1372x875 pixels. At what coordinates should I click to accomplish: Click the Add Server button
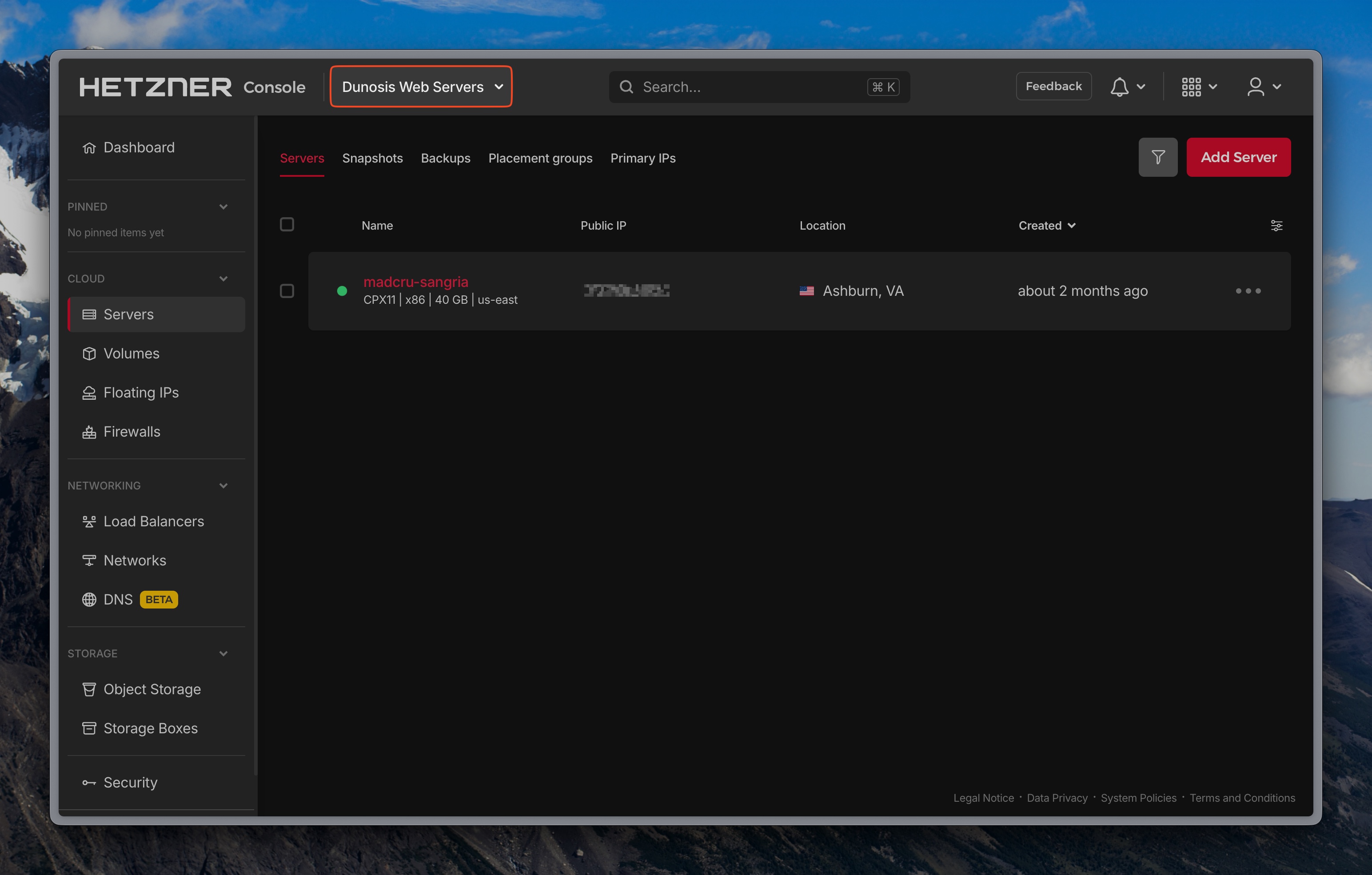click(1239, 157)
